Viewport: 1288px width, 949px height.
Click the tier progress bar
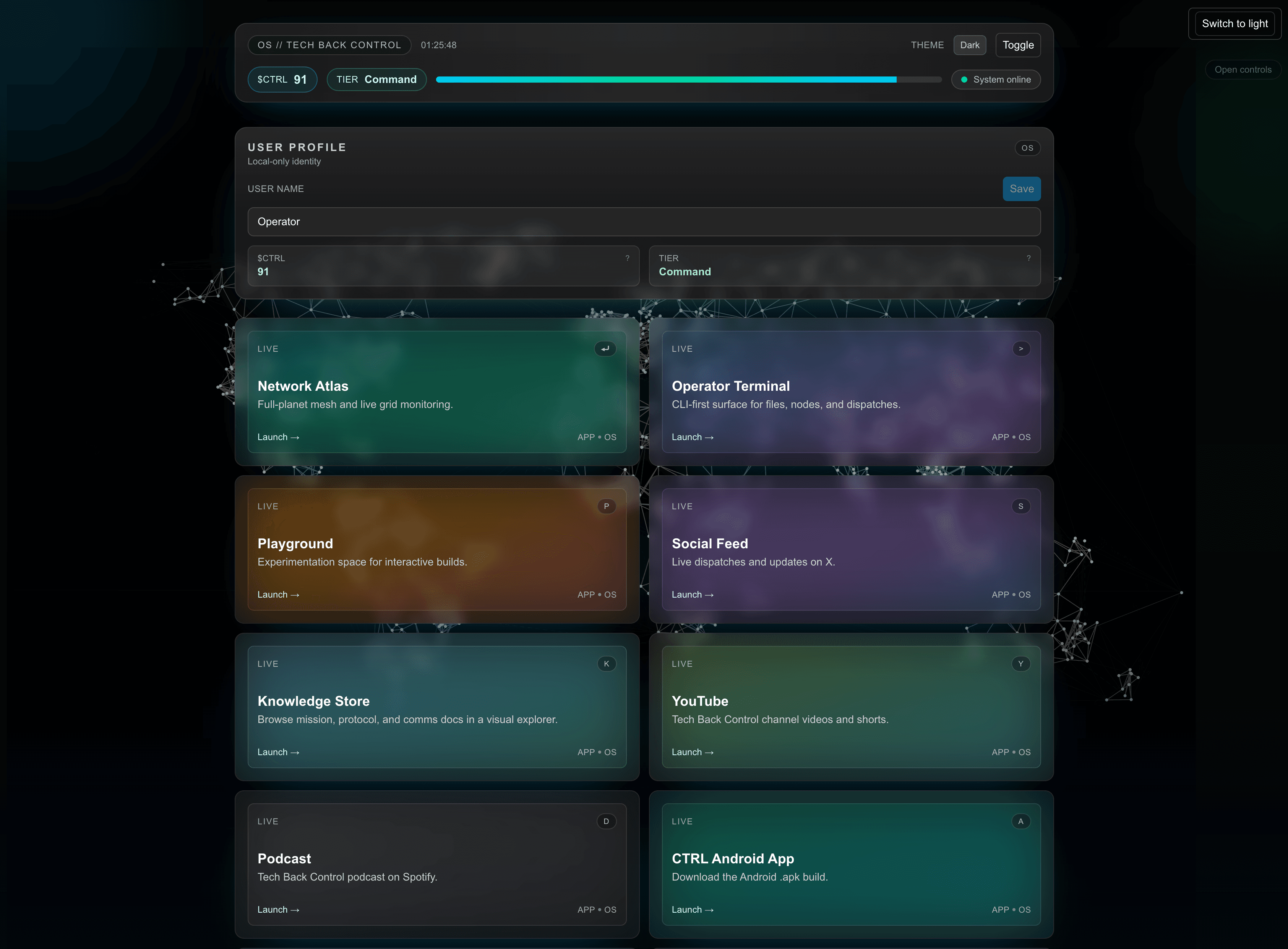688,79
